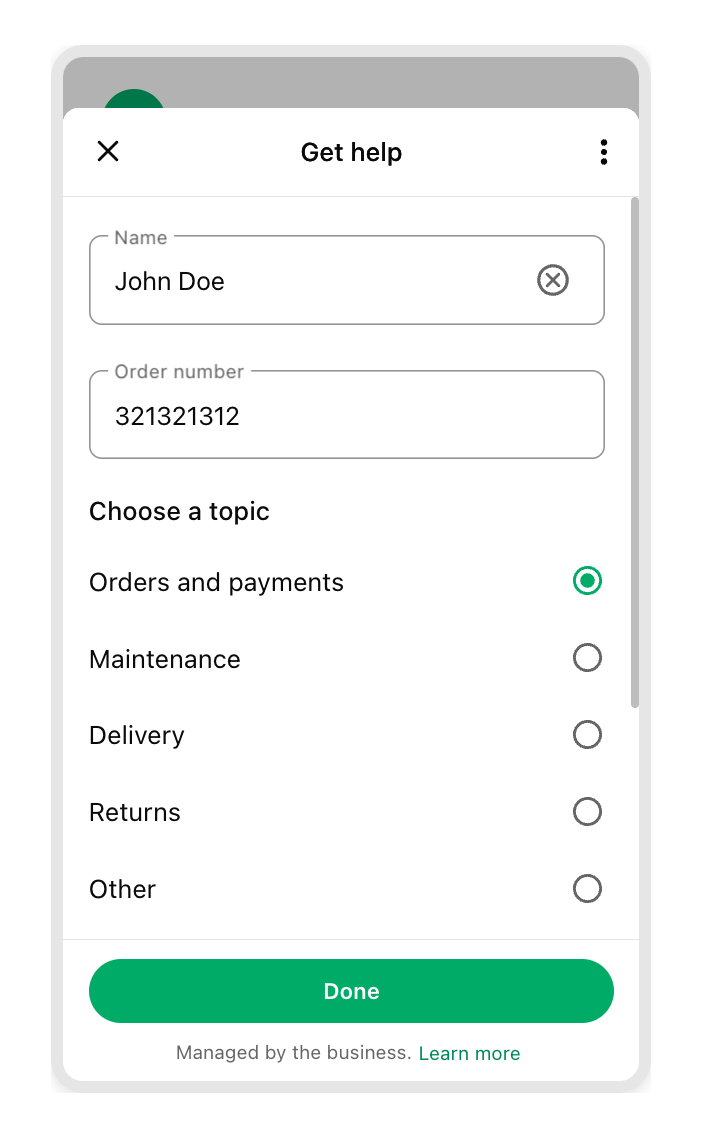Open the three-dot more options menu
Viewport: 702px width, 1144px height.
(603, 152)
